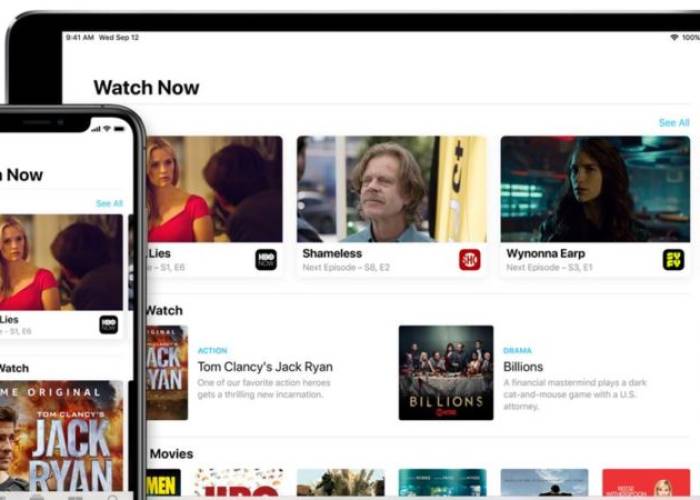Tap the HBO Now icon on iPhone
This screenshot has height=500, width=700.
point(109,325)
